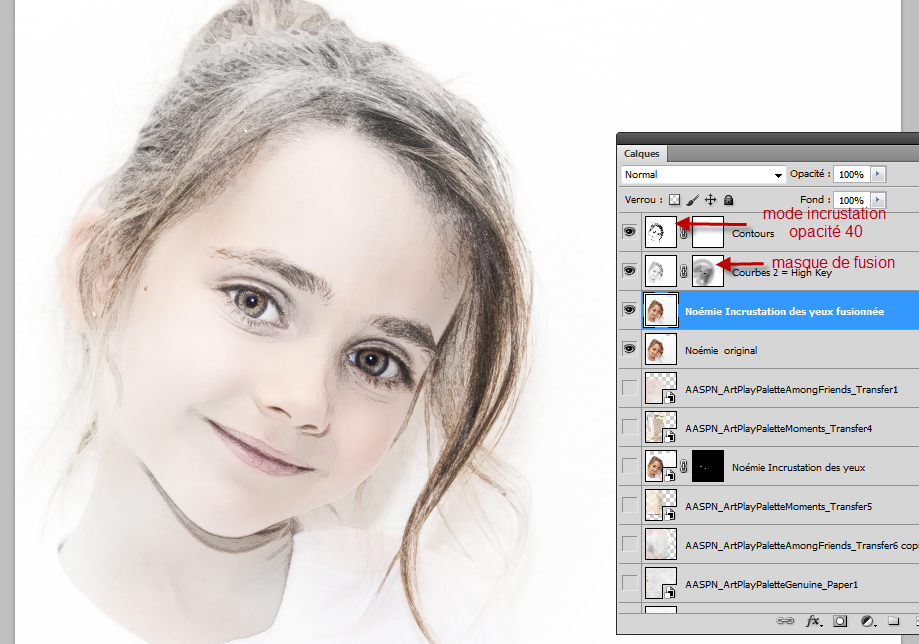The width and height of the screenshot is (919, 644).
Task: Lock all with the padlock icon
Action: pos(728,200)
